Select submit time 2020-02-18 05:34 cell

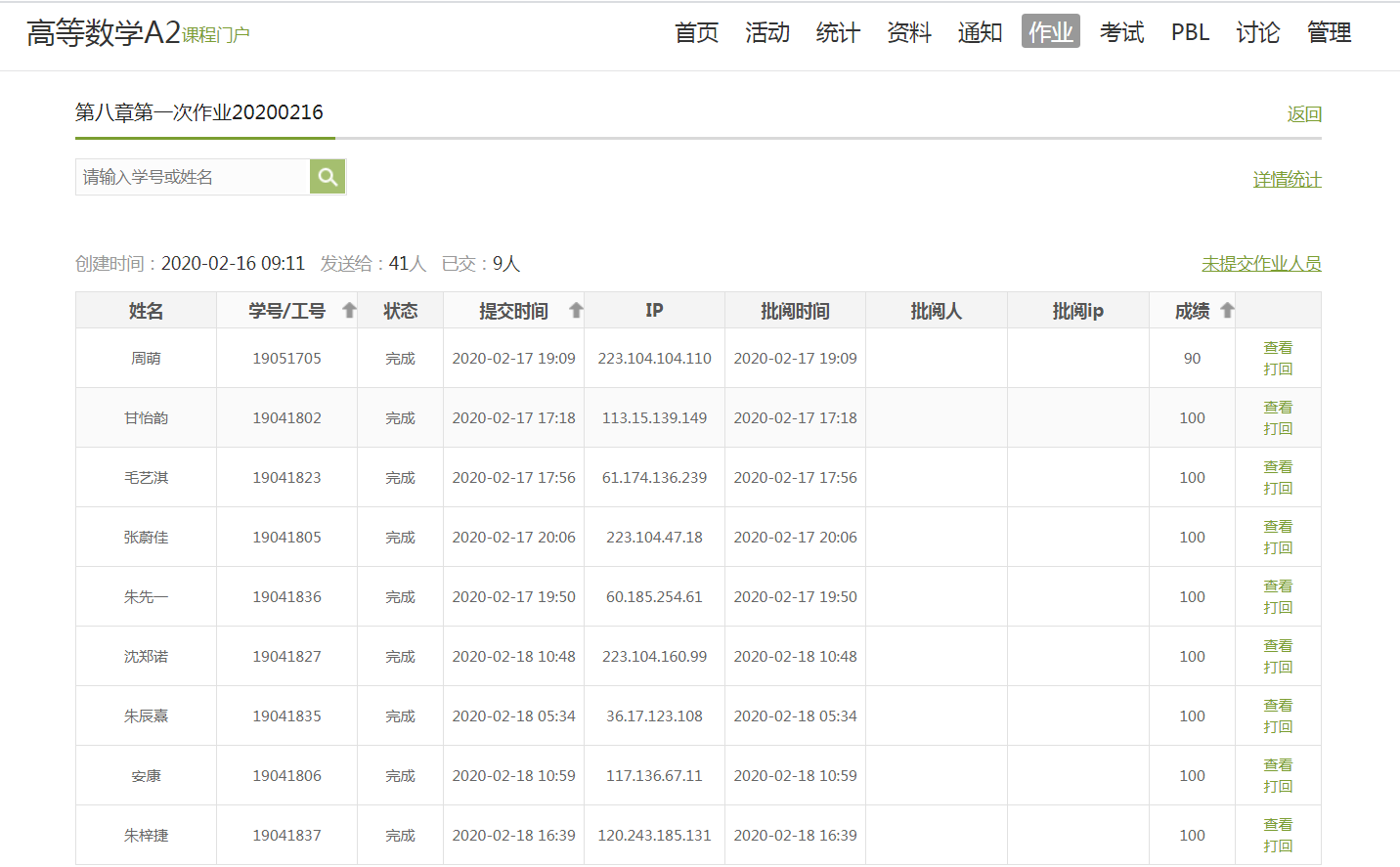coord(513,716)
